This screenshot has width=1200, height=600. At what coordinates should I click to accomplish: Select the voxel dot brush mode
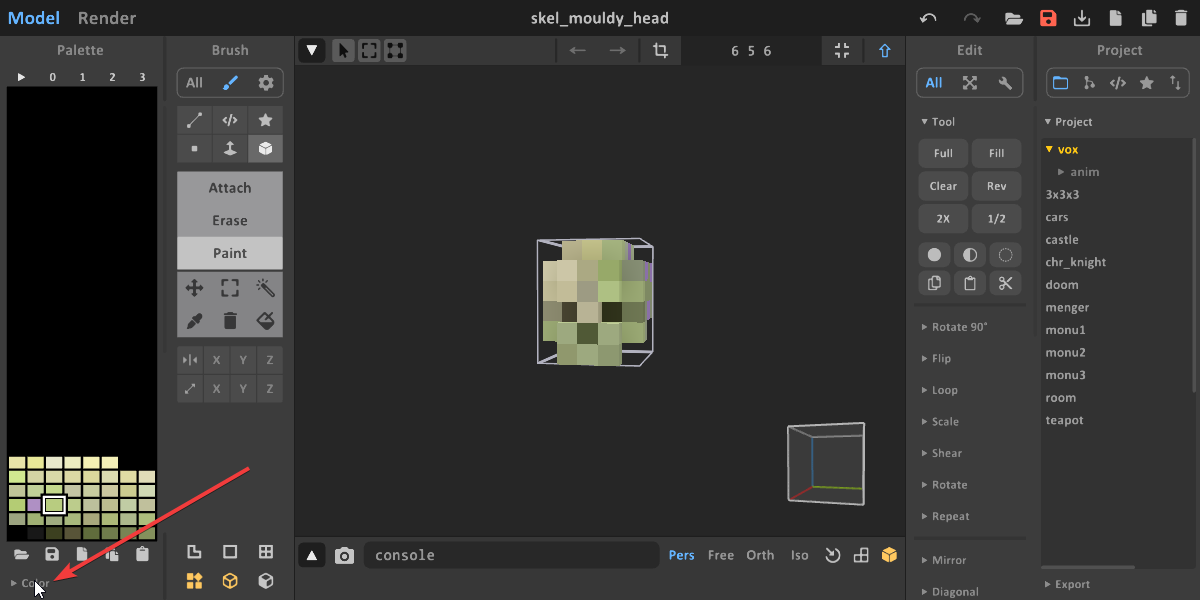(194, 149)
